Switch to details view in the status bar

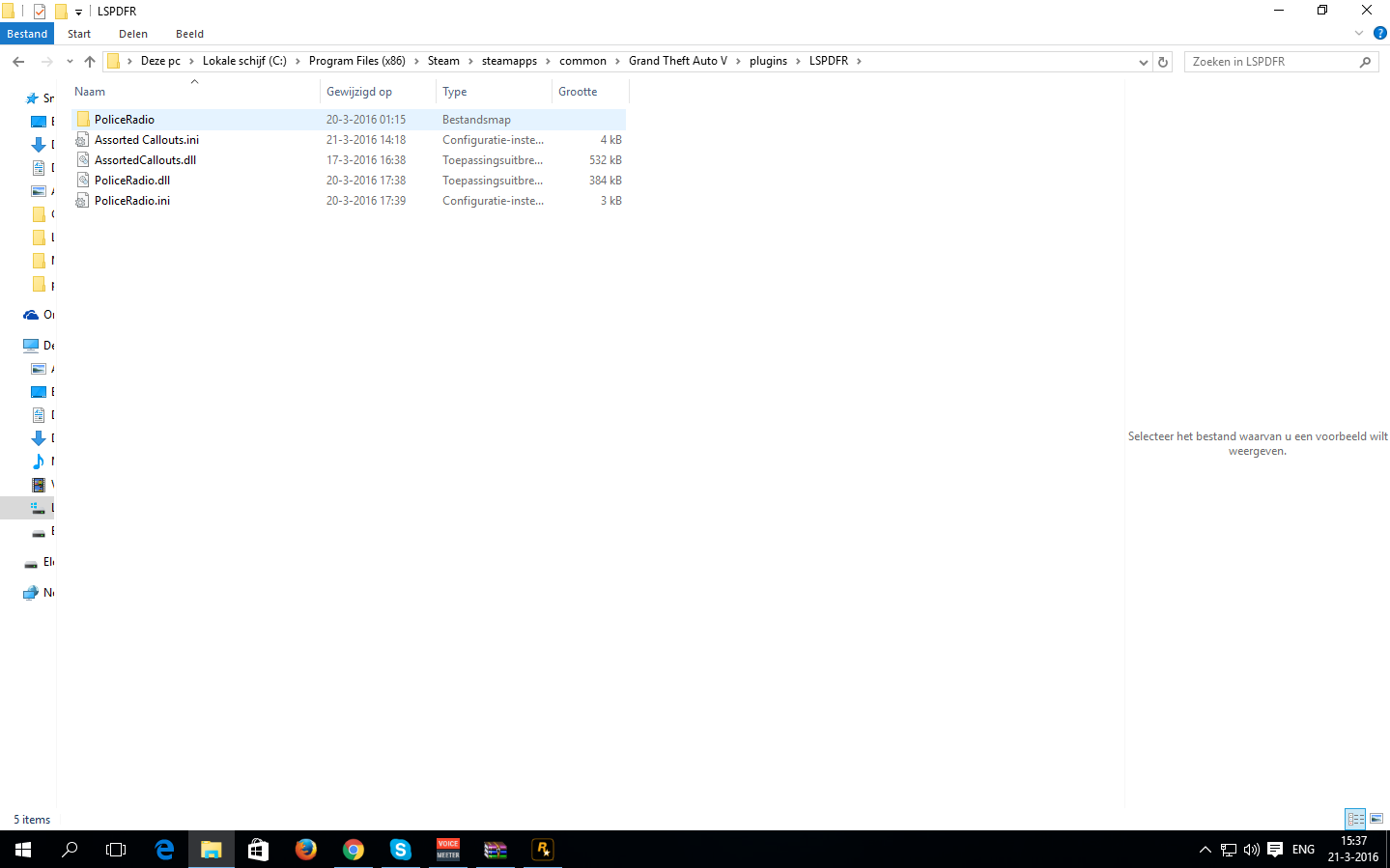pyautogui.click(x=1355, y=819)
